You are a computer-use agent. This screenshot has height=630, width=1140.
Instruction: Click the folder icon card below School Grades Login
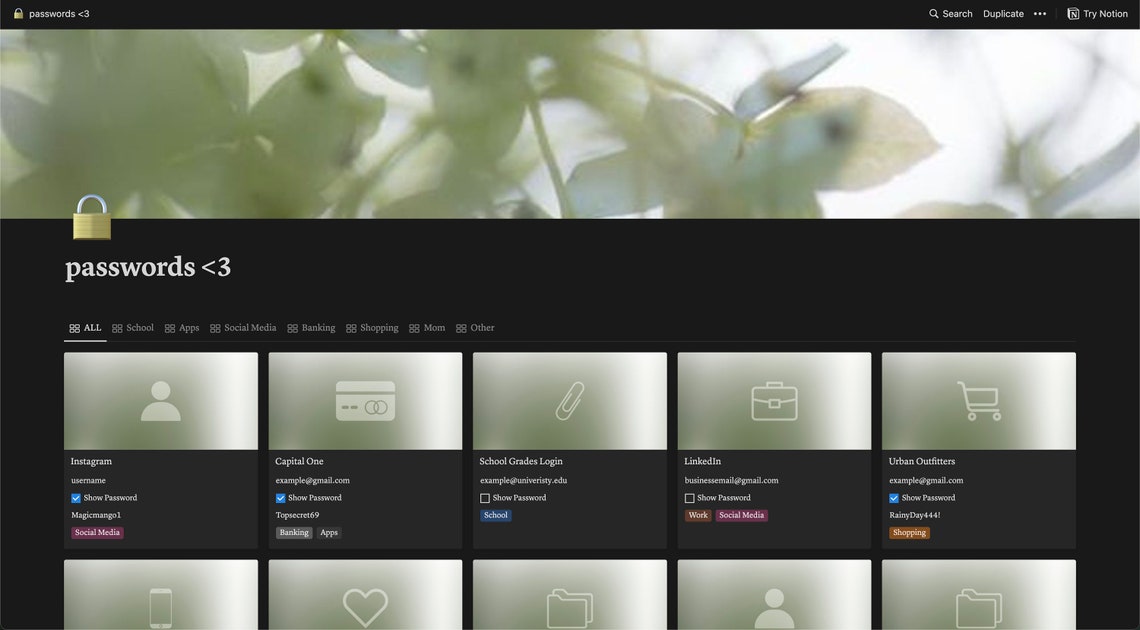(x=569, y=605)
